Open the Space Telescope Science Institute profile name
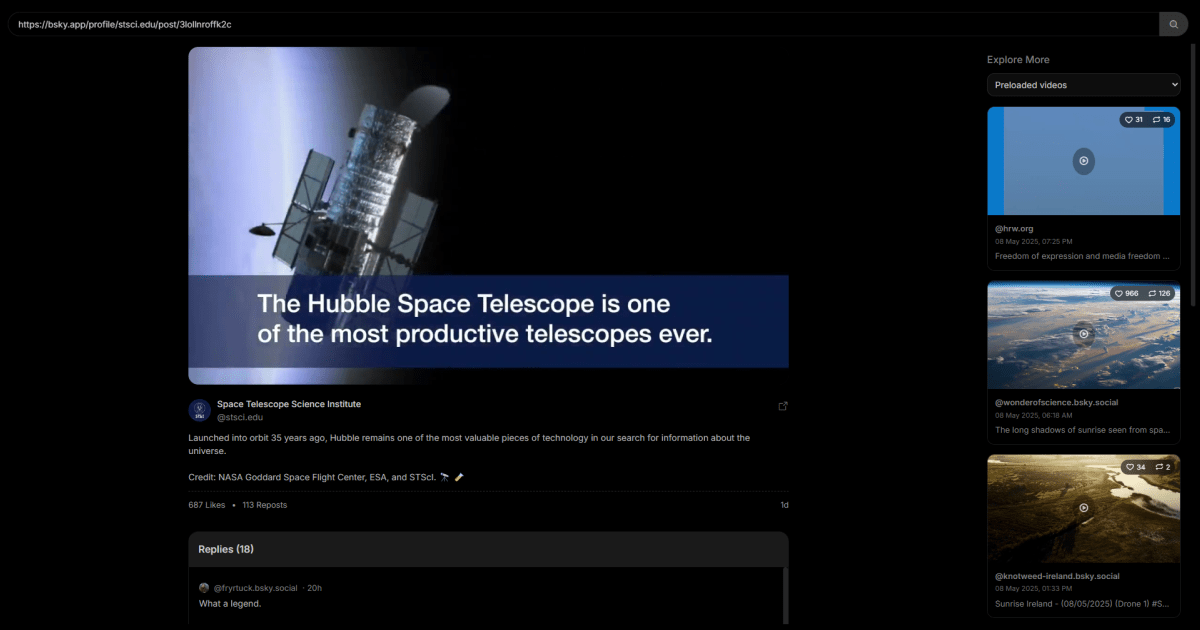This screenshot has width=1200, height=630. (289, 404)
